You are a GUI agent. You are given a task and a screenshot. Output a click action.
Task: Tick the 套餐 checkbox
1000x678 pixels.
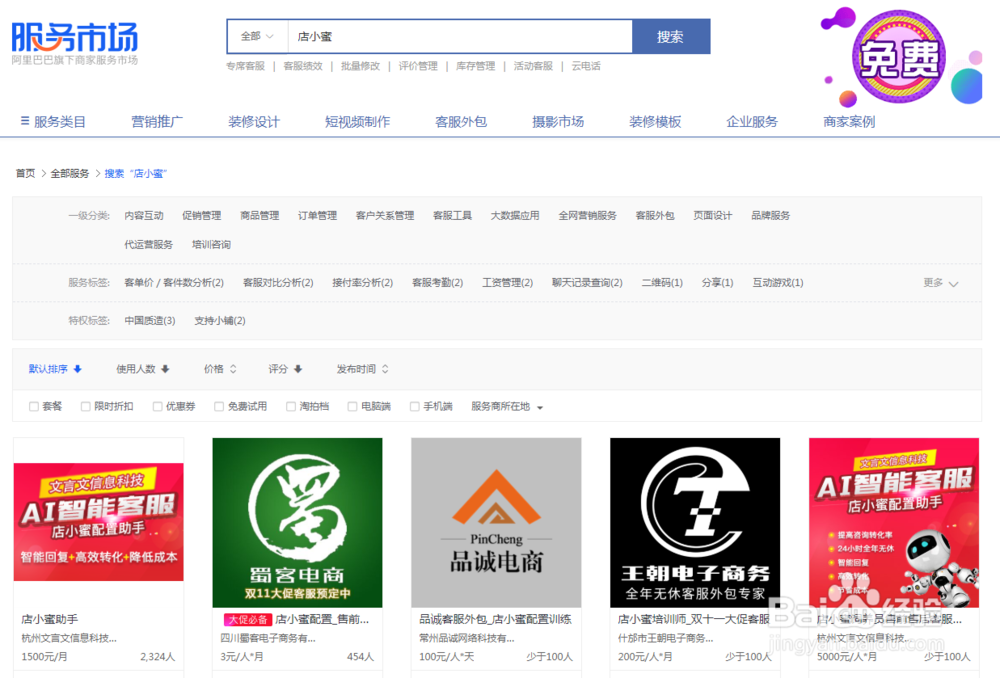click(x=34, y=406)
